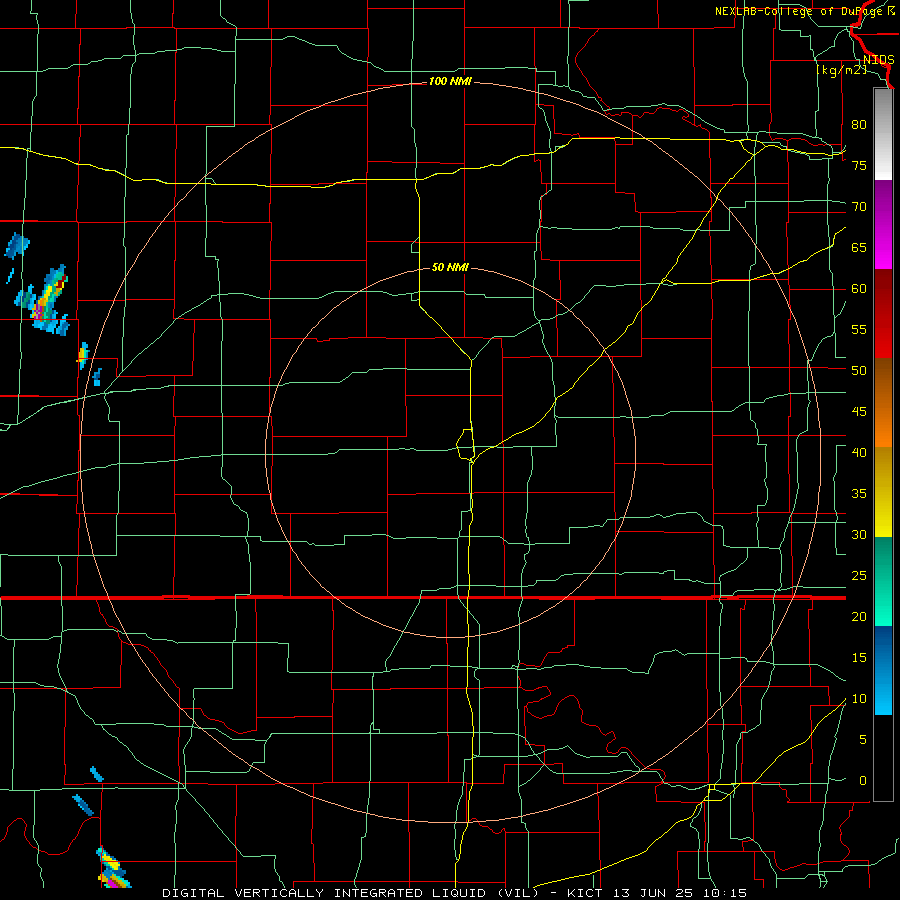The height and width of the screenshot is (900, 900).
Task: Click the legend value 80
Action: [x=859, y=125]
